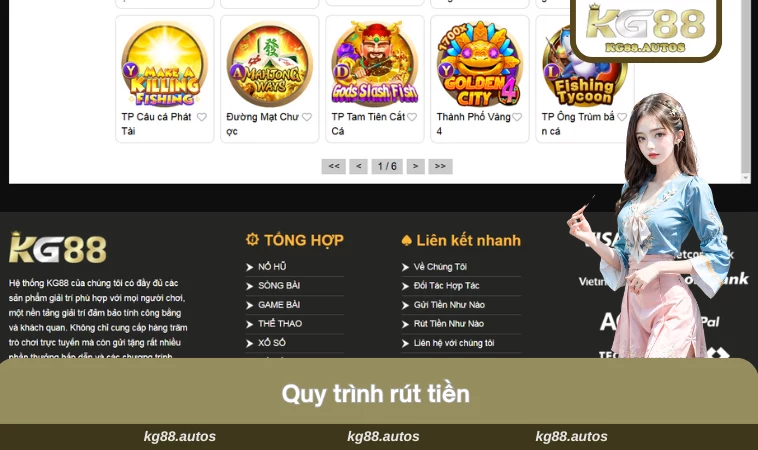
Task: Click the KG88.AUTOS badge logo
Action: 646,28
